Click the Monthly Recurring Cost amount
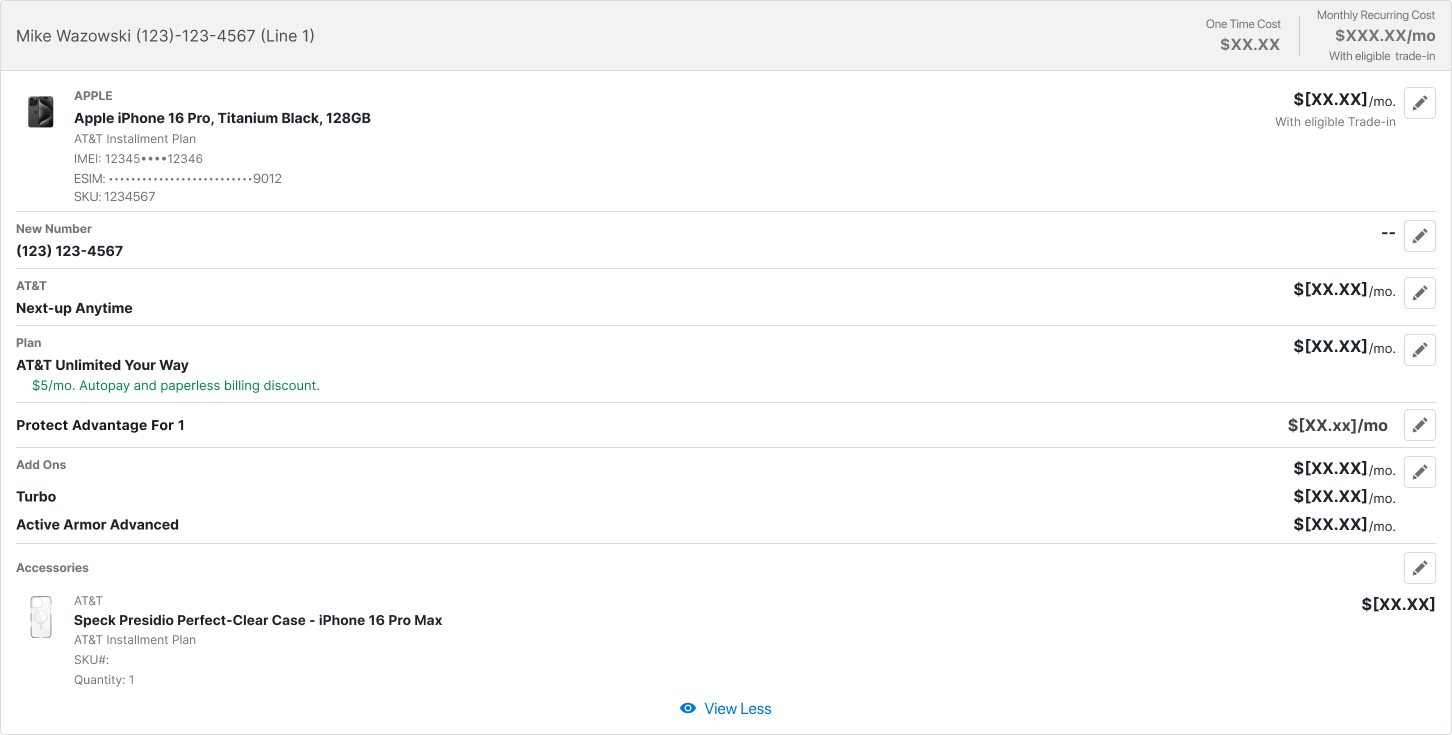The height and width of the screenshot is (735, 1452). [x=1385, y=36]
